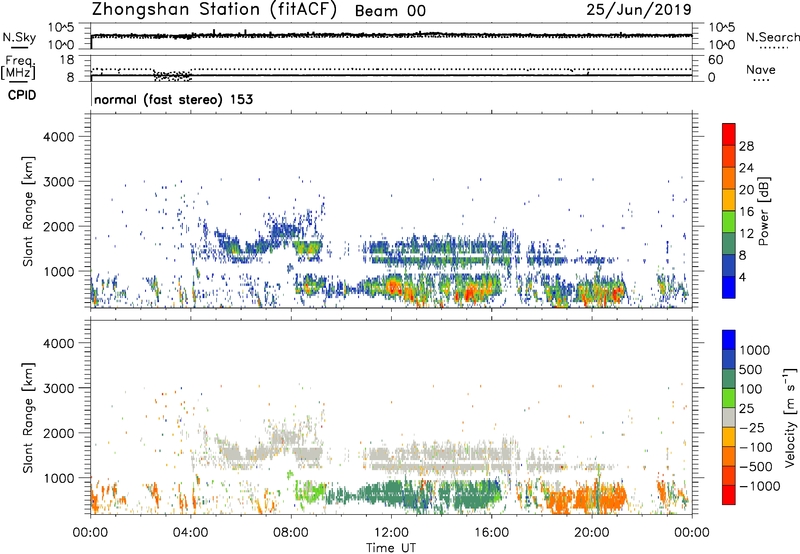
Task: Click the 4–8 dB blue Power swatch
Action: coord(729,265)
